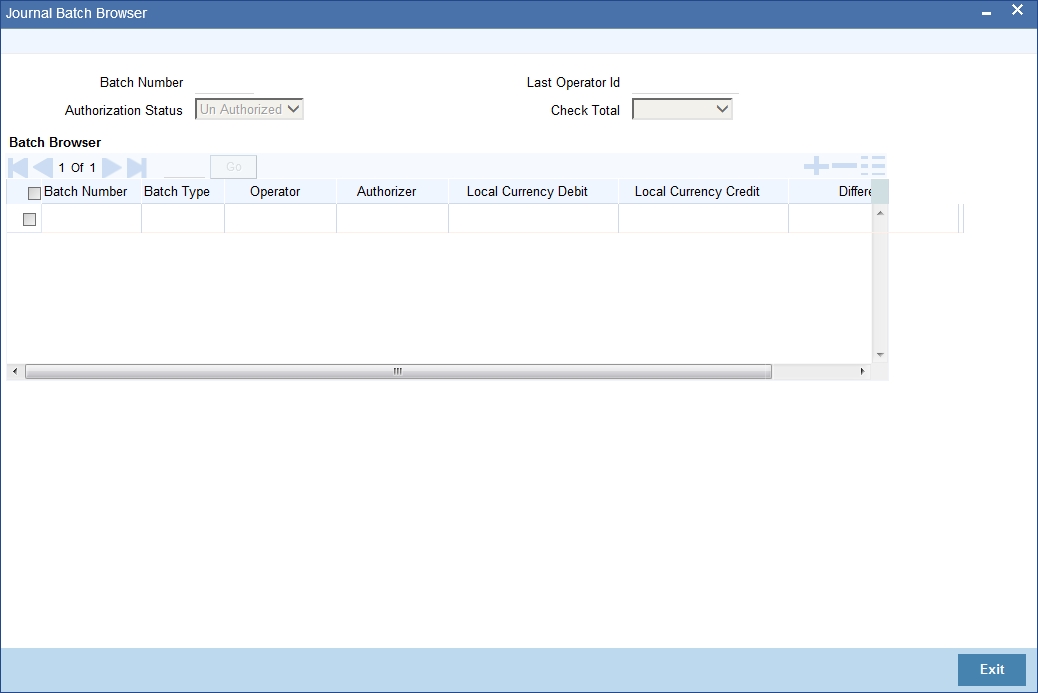The image size is (1038, 693).
Task: Focus the Last Operator Id field
Action: click(x=685, y=83)
